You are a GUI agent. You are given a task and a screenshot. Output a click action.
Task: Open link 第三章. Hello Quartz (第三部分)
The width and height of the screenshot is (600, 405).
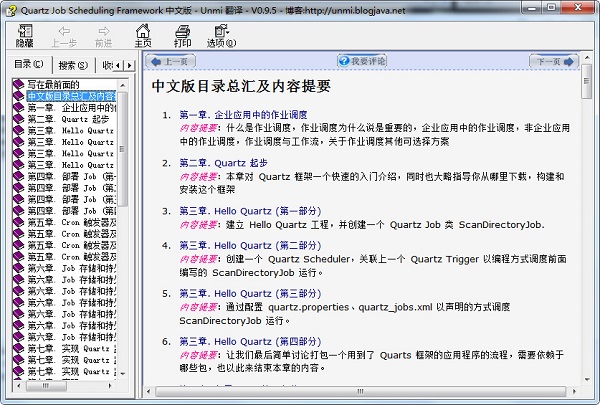point(250,294)
